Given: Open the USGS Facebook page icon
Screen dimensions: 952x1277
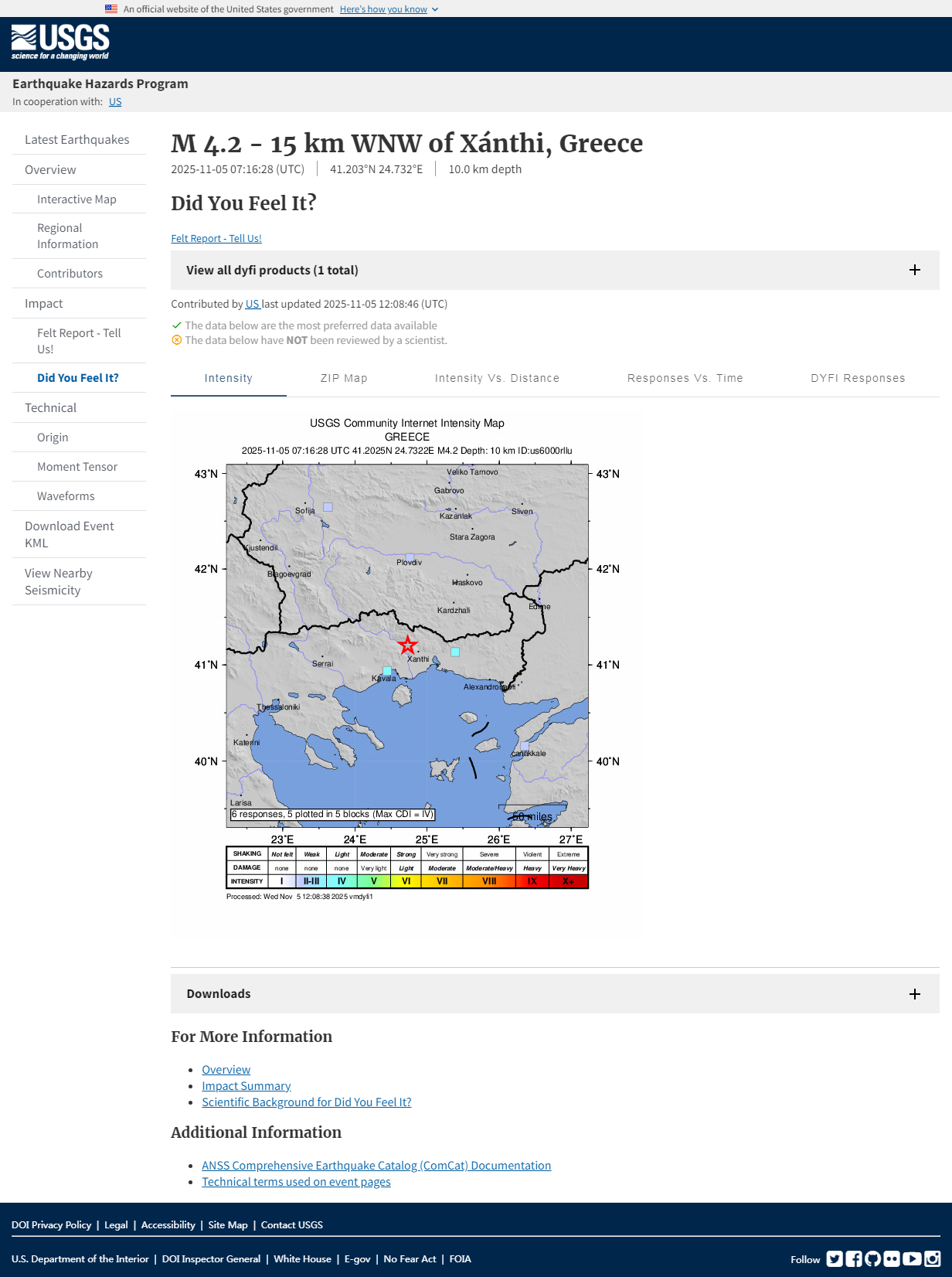Looking at the screenshot, I should pos(854,1258).
